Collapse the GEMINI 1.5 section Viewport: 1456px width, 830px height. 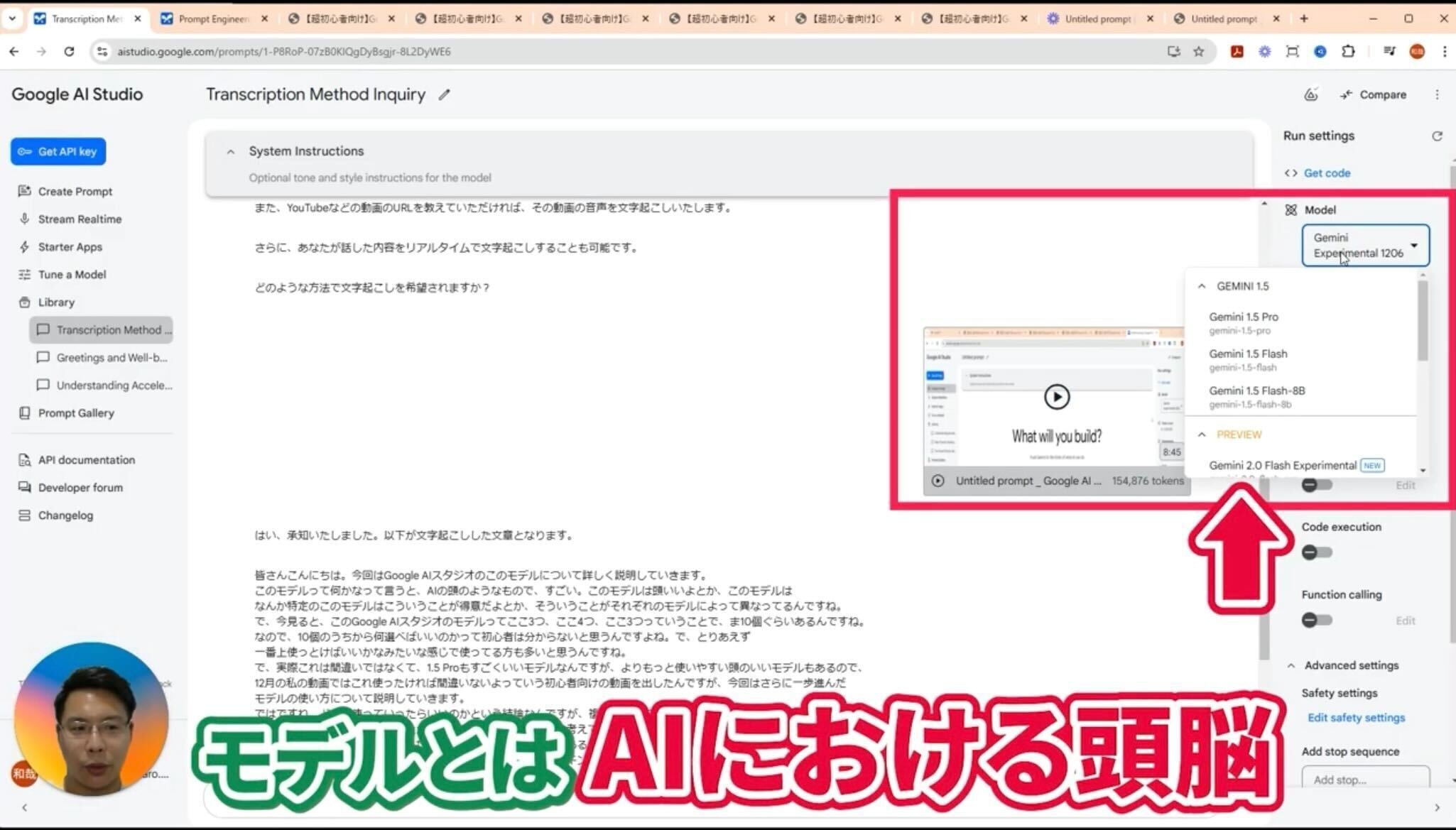click(x=1202, y=286)
